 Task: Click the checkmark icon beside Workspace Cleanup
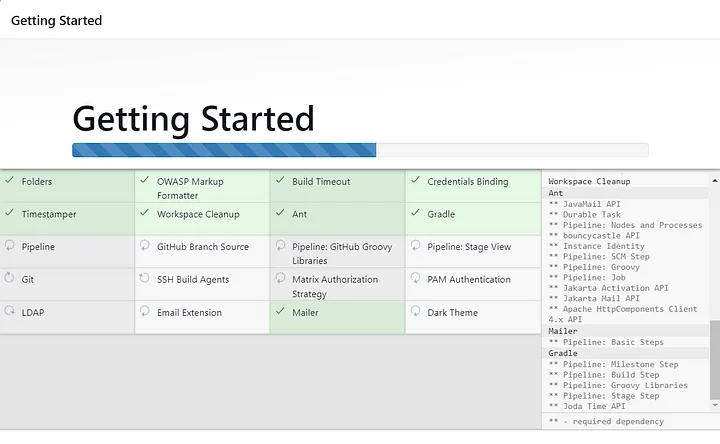point(145,213)
